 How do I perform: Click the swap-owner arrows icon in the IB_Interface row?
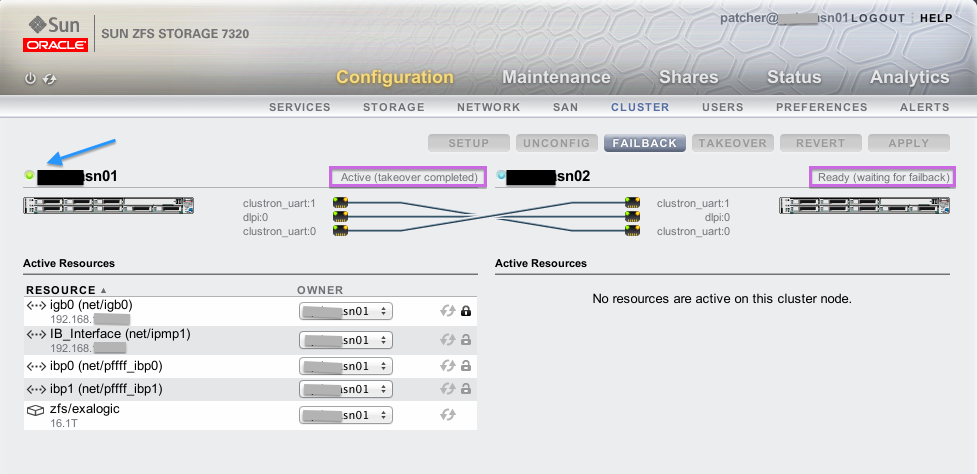click(447, 339)
